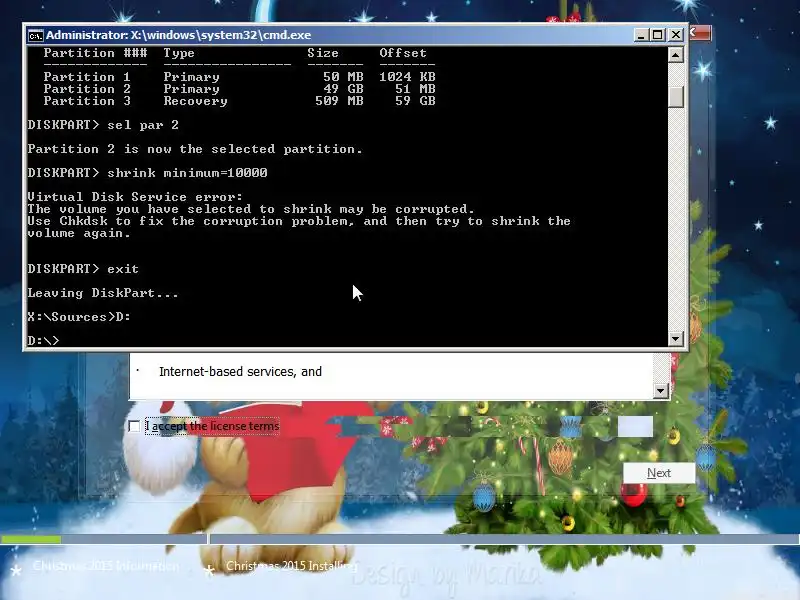
Task: Click the 'Christmas 2015 Information' step label
Action: click(x=106, y=566)
